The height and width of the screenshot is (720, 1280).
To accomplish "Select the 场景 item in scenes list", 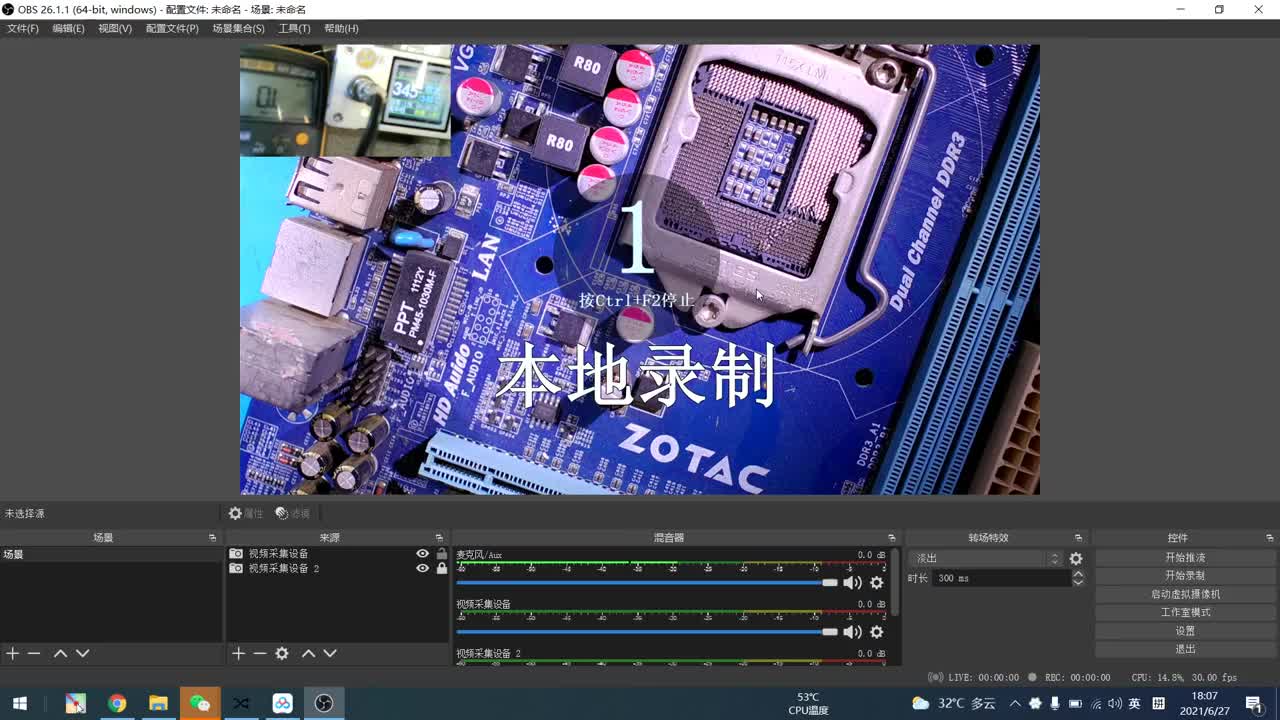I will click(110, 554).
